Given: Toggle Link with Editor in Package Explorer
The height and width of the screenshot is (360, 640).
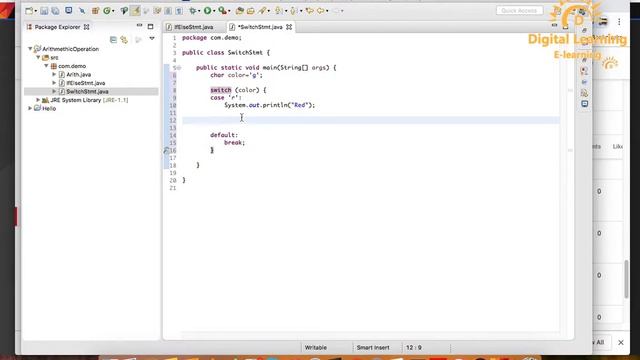Looking at the screenshot, I should click(124, 40).
